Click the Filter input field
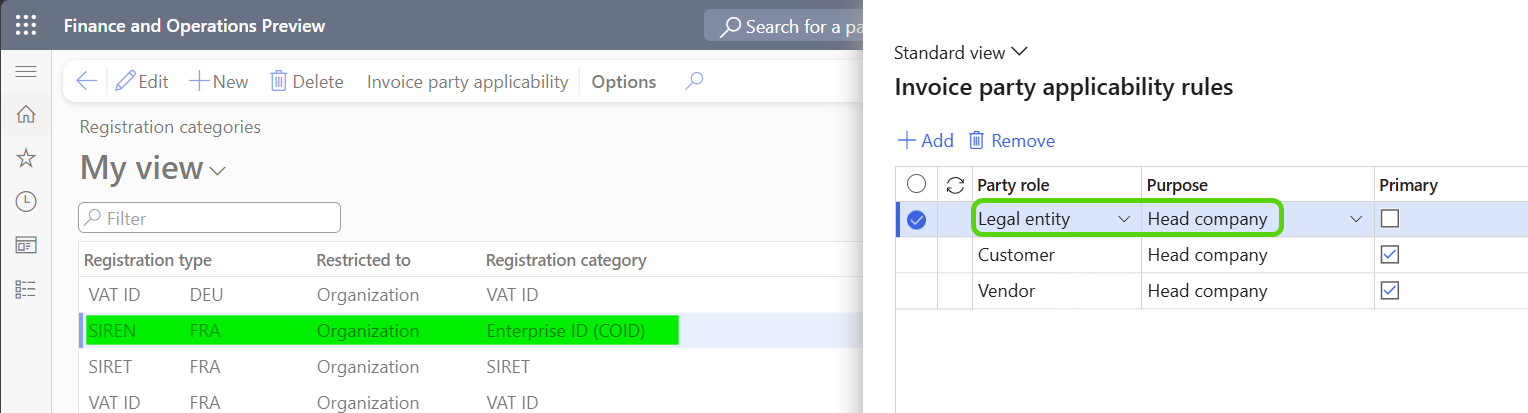This screenshot has height=413, width=1528. [209, 218]
